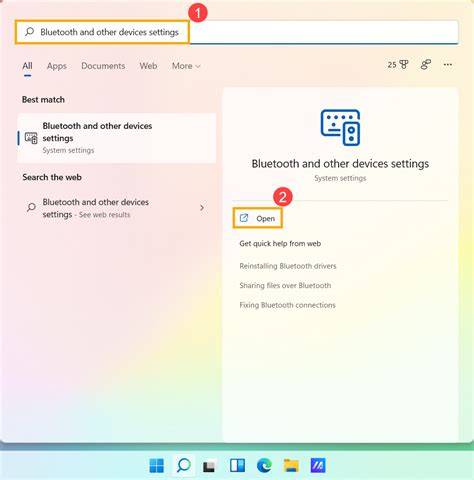
Task: Select Bluetooth and other devices best match
Action: (117, 138)
